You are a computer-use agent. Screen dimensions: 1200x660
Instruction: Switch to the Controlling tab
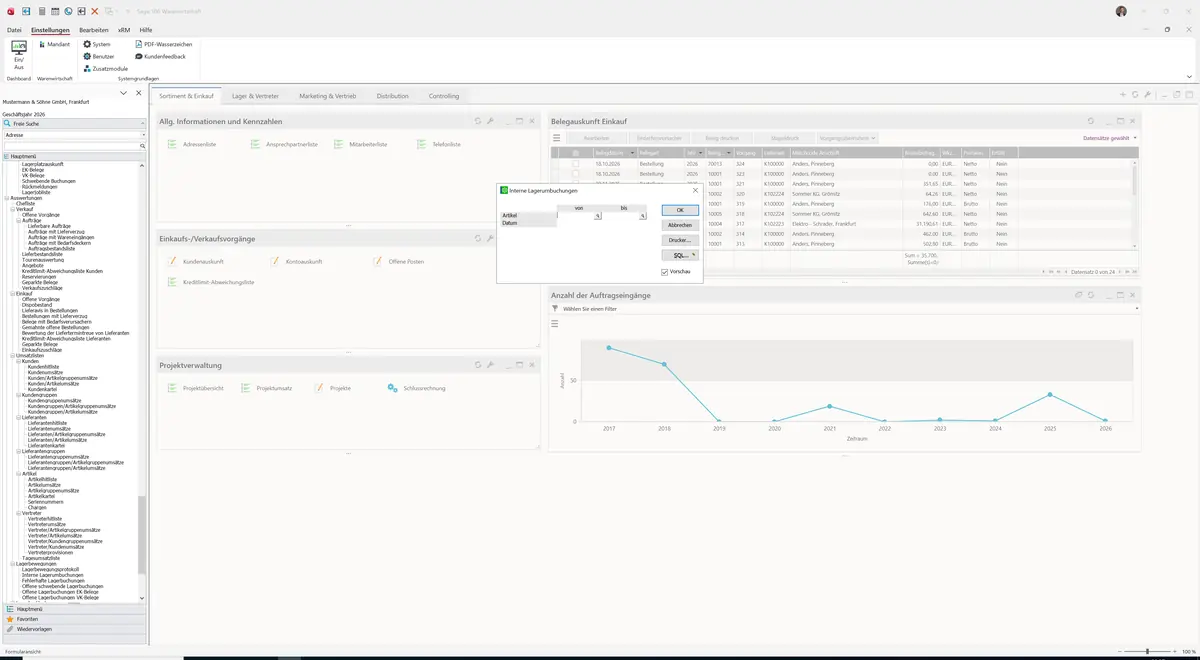444,96
